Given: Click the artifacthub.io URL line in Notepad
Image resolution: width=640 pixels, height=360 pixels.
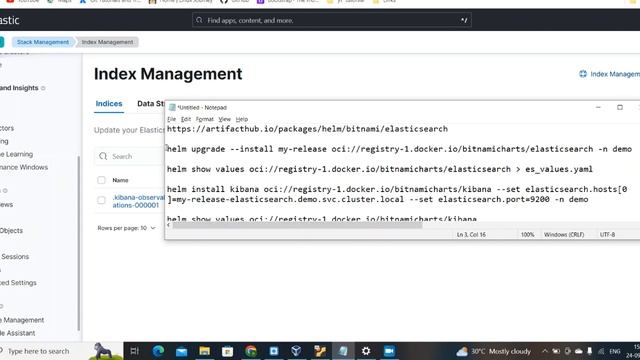Looking at the screenshot, I should click(307, 129).
